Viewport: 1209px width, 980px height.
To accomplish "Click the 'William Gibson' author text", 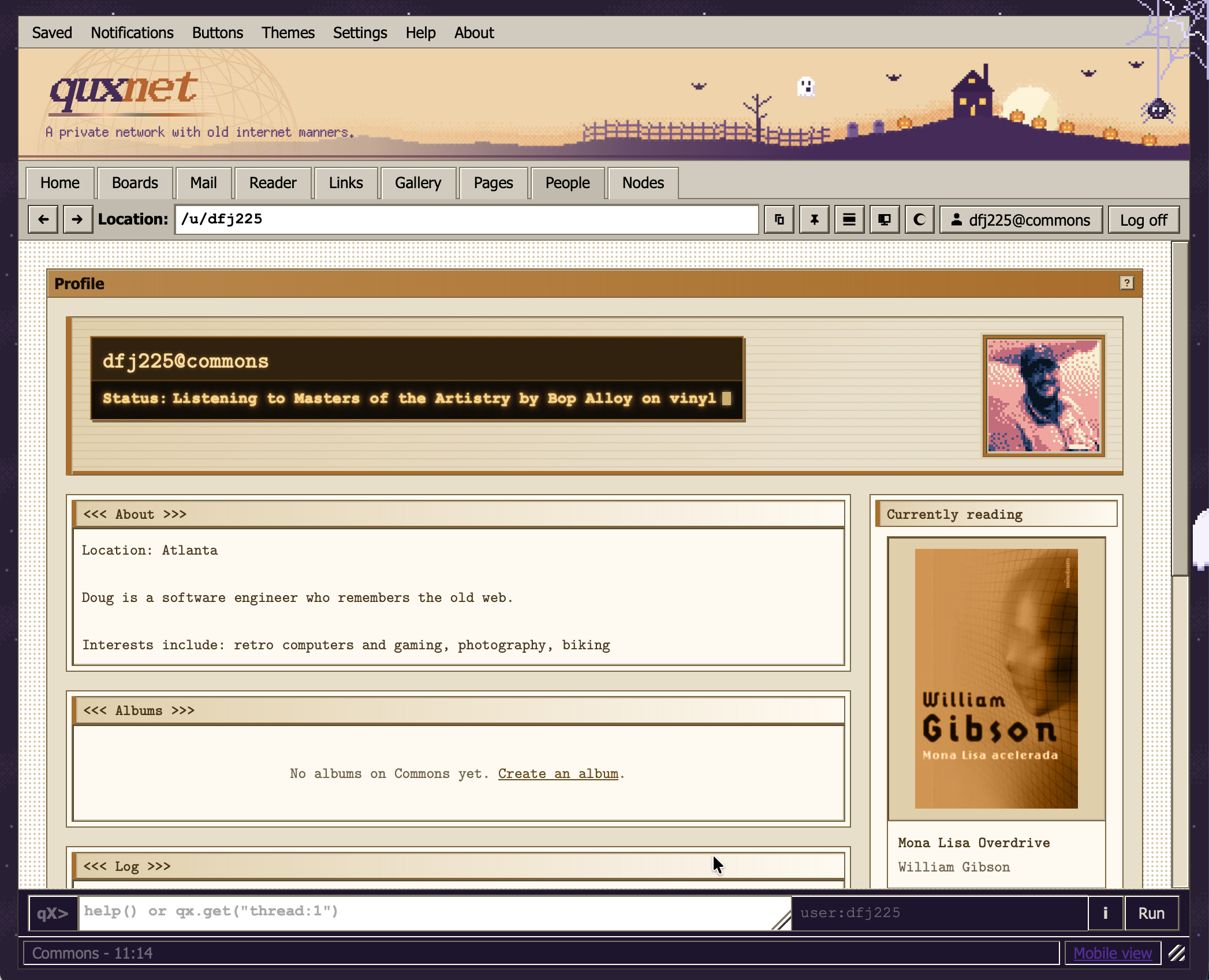I will pyautogui.click(x=954, y=867).
